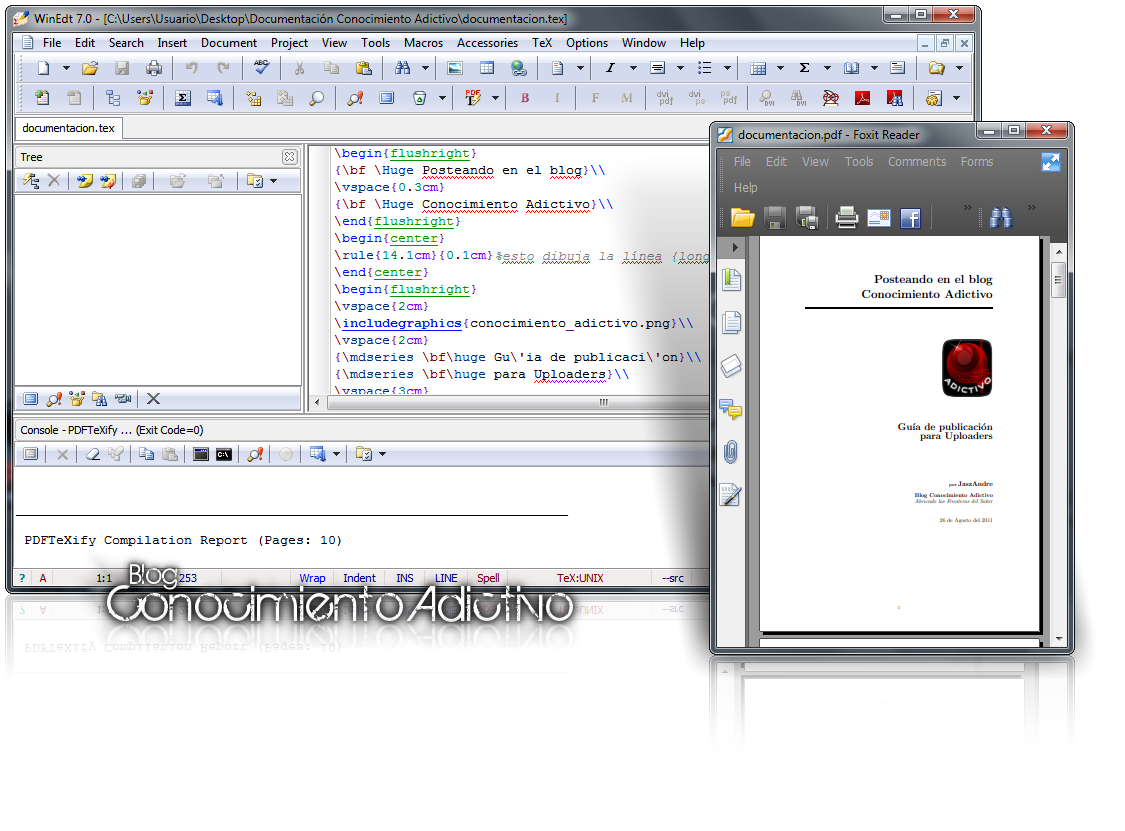Redo the last edit in WinEdt

[x=223, y=68]
